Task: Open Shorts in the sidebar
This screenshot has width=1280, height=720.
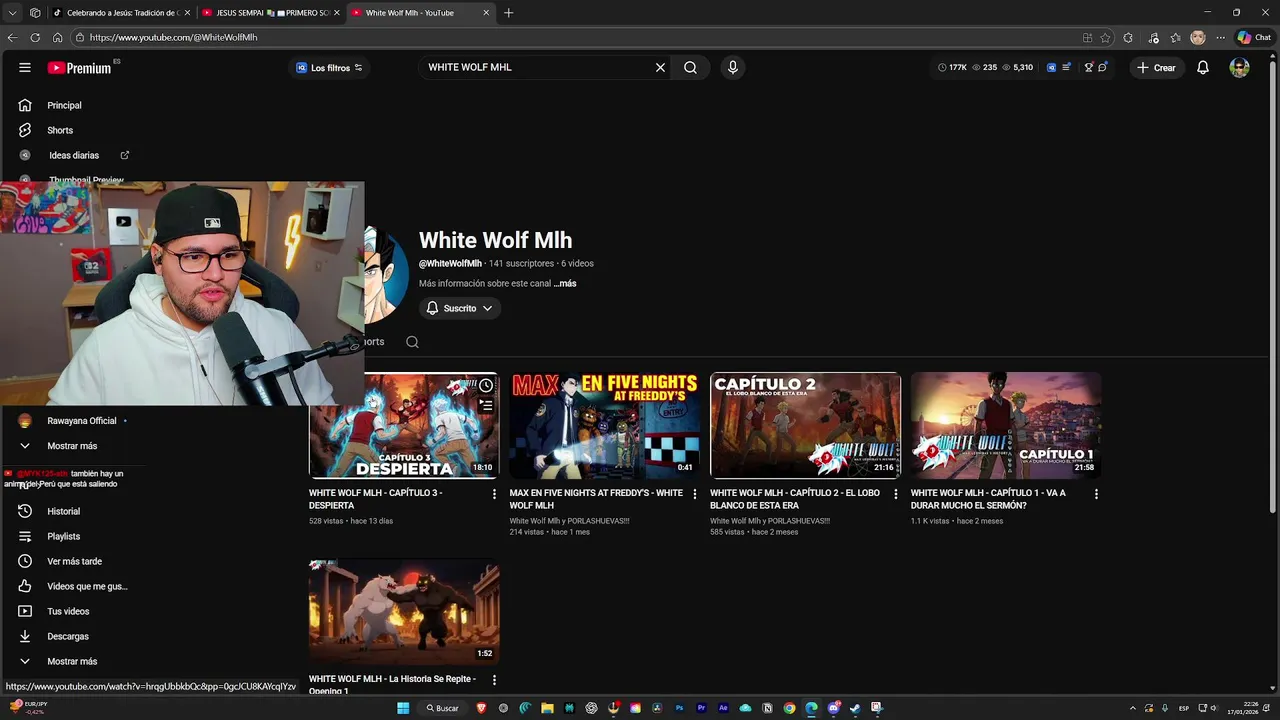Action: pyautogui.click(x=60, y=130)
